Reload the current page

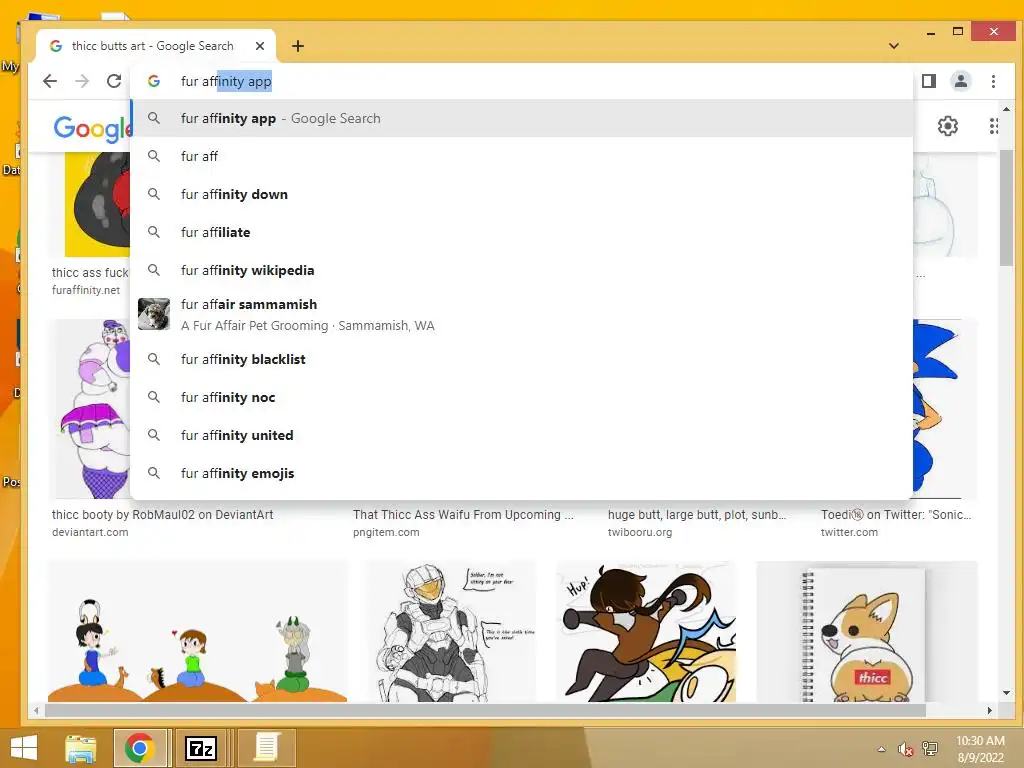pos(114,81)
